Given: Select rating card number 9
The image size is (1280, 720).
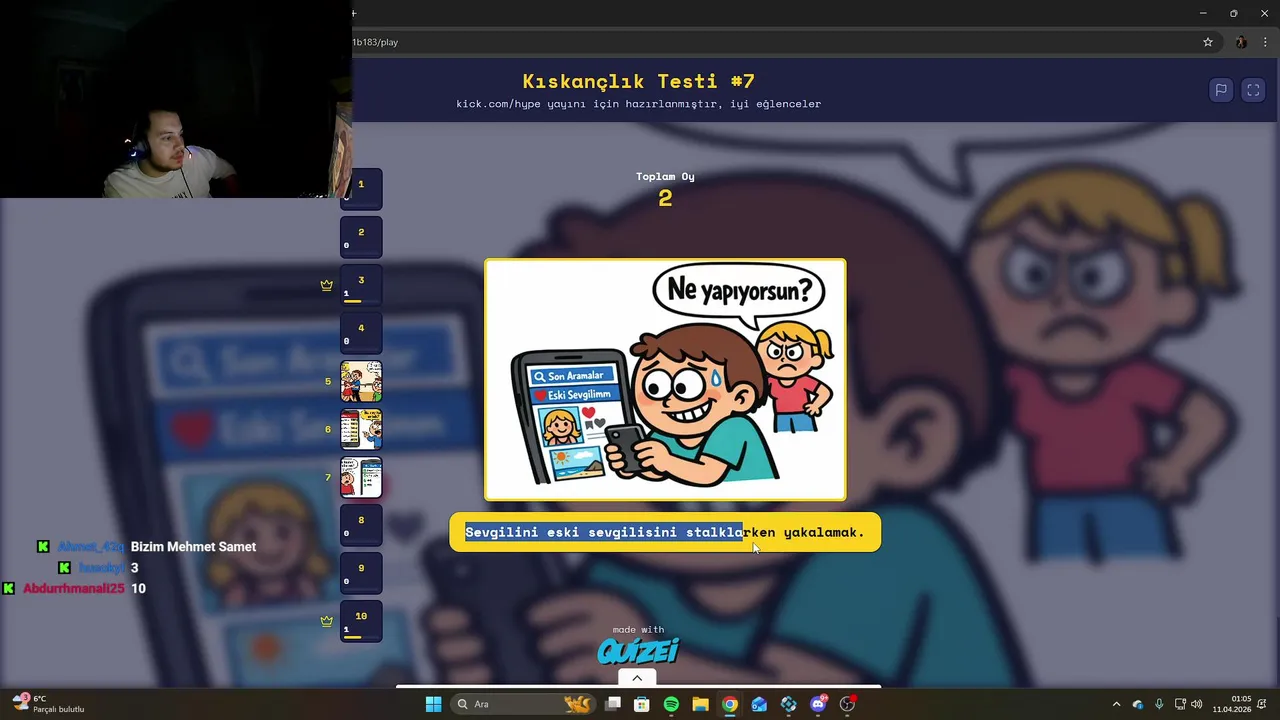Looking at the screenshot, I should tap(361, 573).
